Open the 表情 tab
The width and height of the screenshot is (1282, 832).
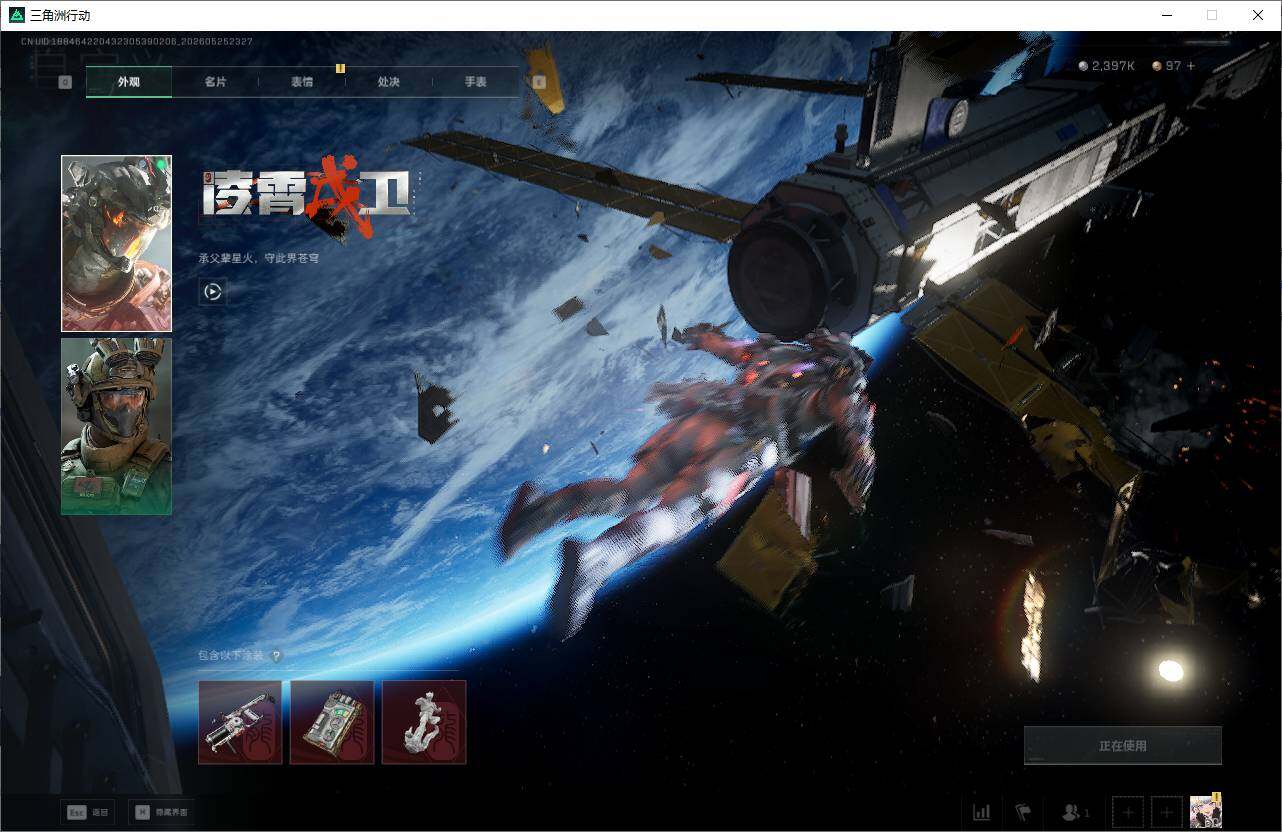302,82
